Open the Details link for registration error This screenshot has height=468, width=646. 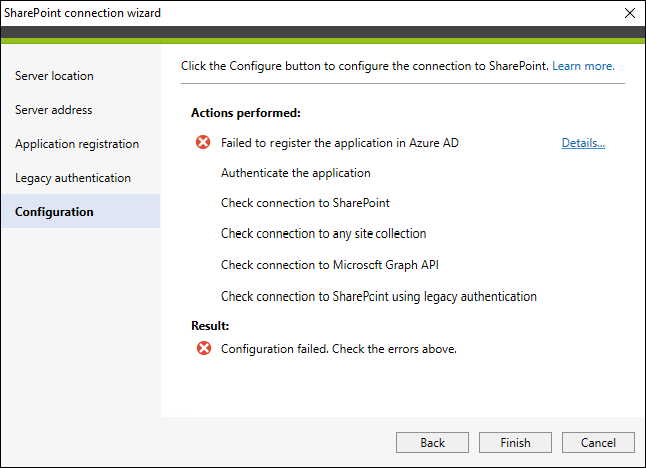pos(583,143)
